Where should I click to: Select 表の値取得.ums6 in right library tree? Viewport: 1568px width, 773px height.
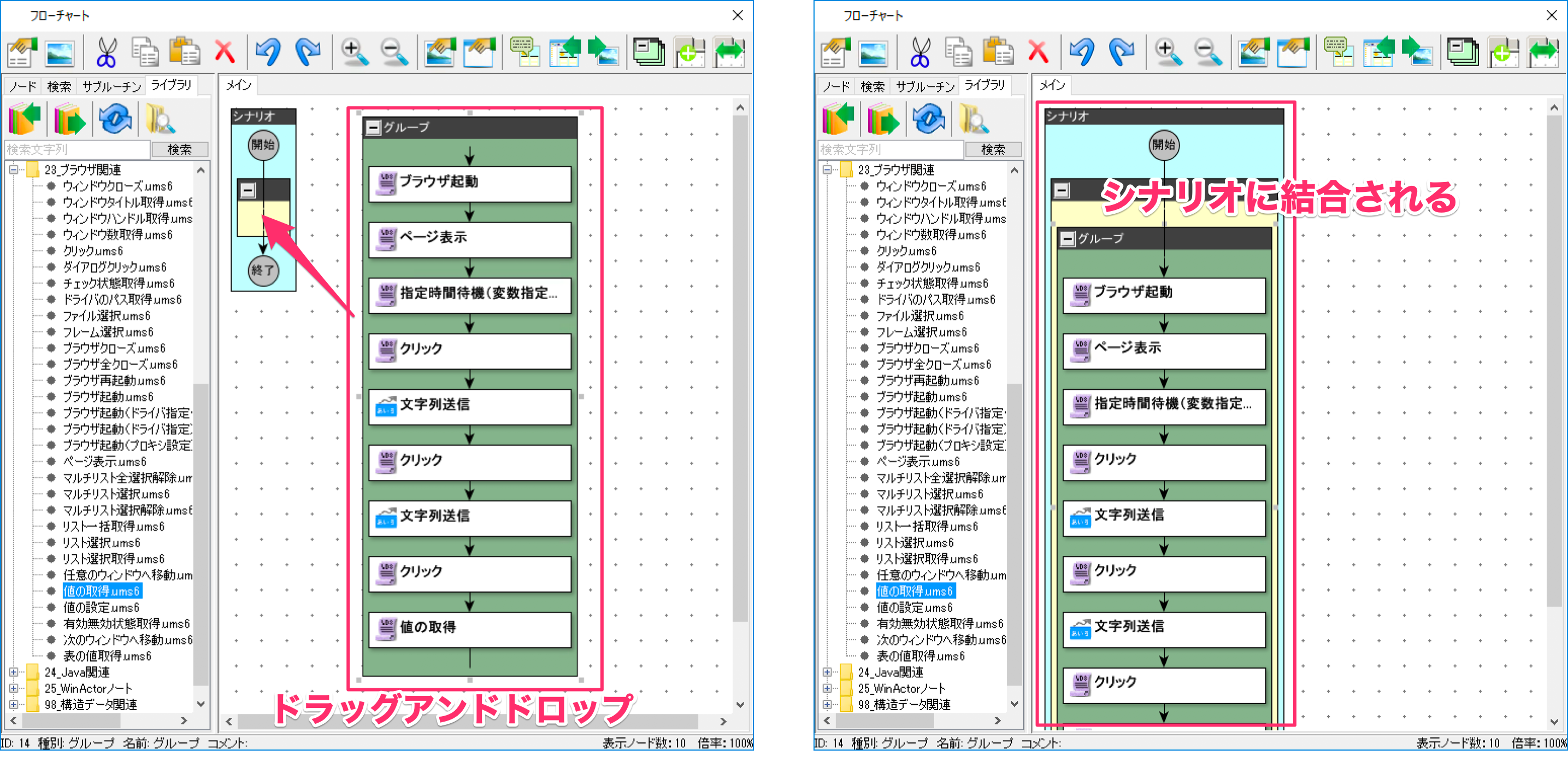pos(921,656)
